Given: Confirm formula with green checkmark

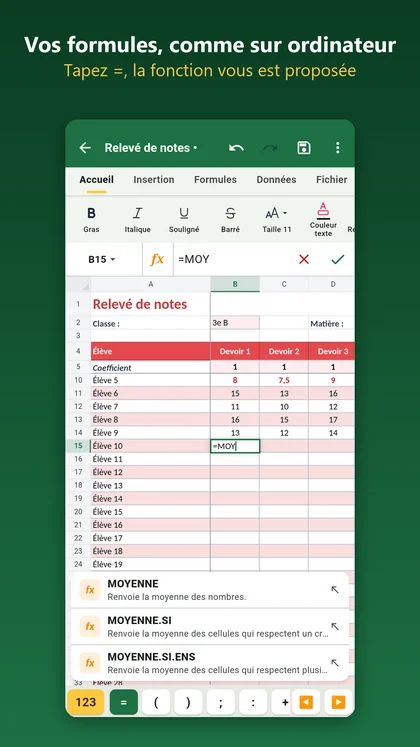Looking at the screenshot, I should click(x=338, y=259).
